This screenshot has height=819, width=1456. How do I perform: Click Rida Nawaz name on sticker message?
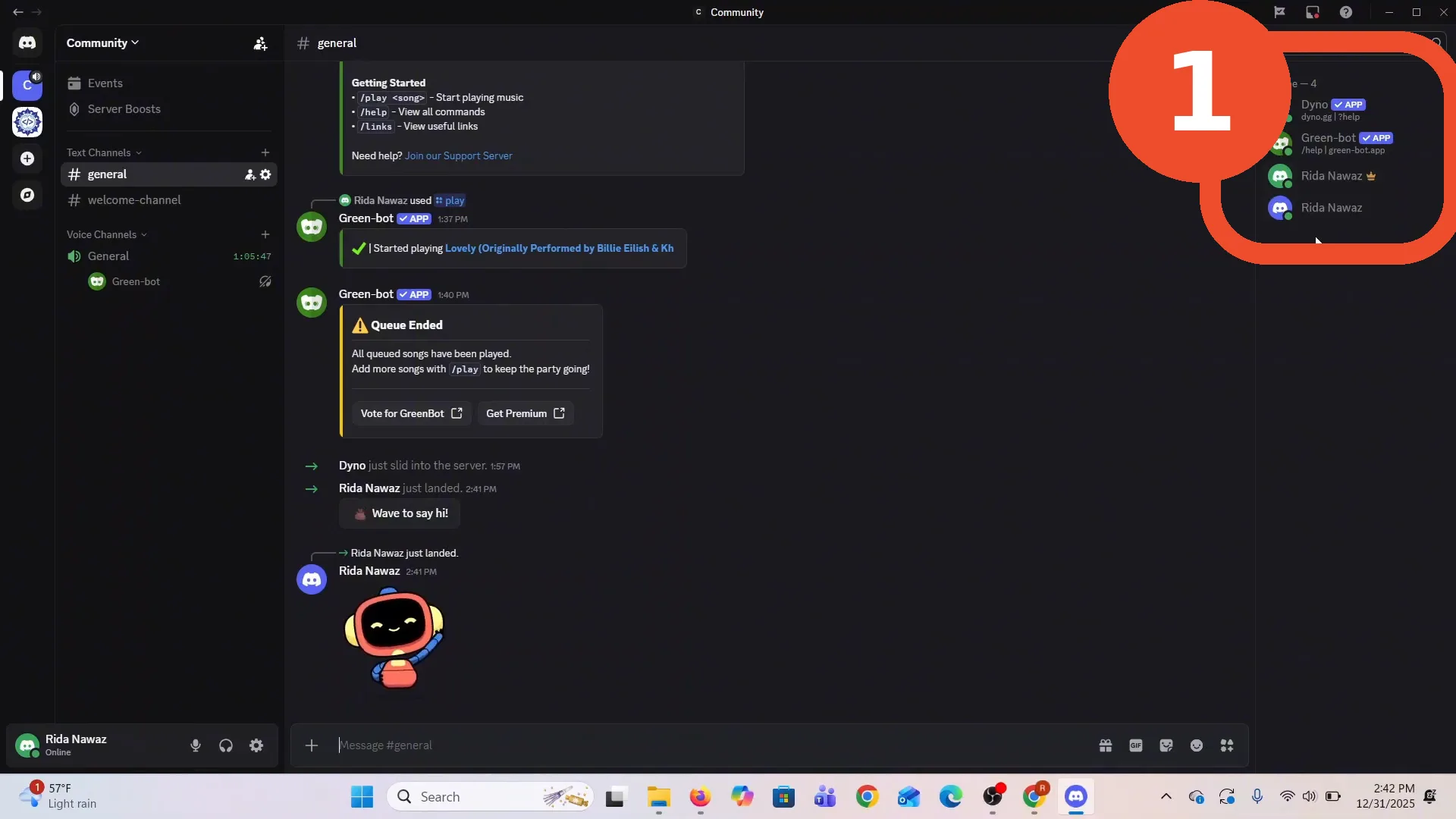pos(369,571)
